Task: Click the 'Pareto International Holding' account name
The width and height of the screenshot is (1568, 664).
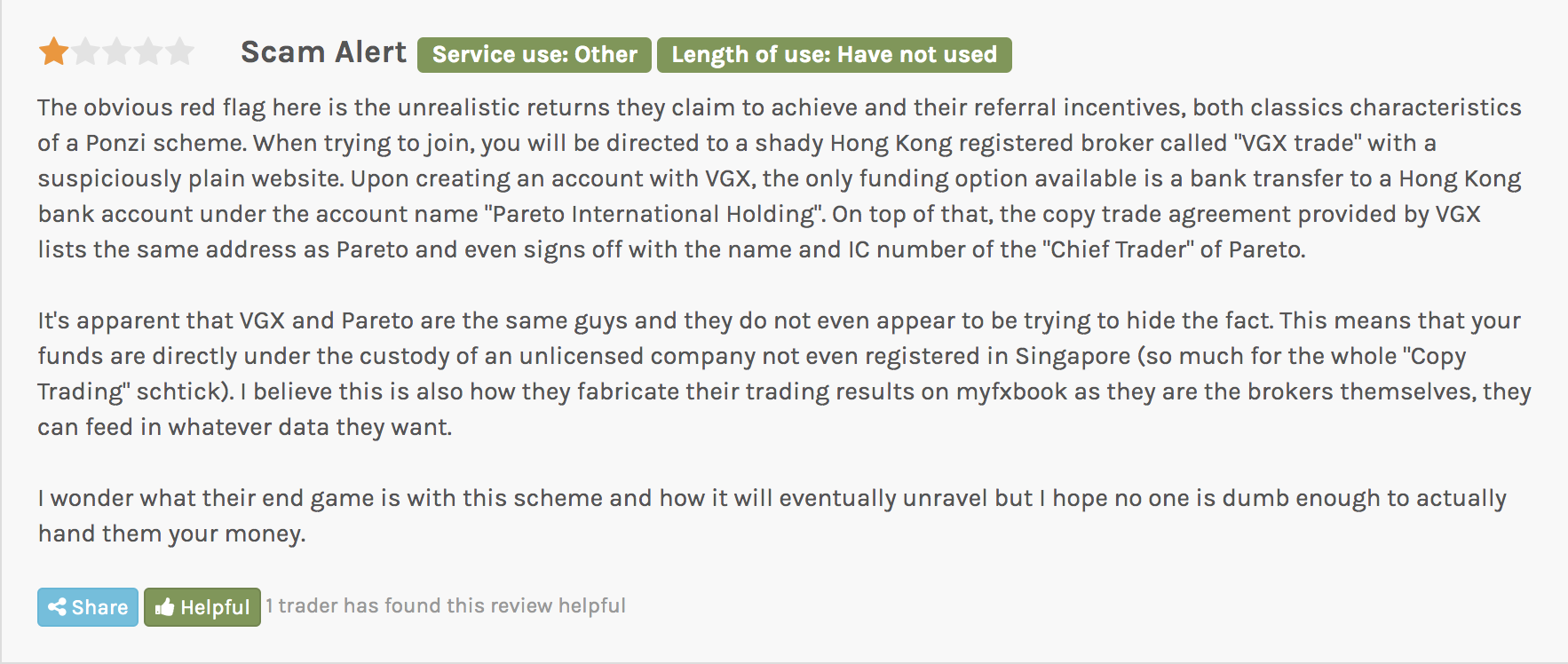Action: pos(653,214)
